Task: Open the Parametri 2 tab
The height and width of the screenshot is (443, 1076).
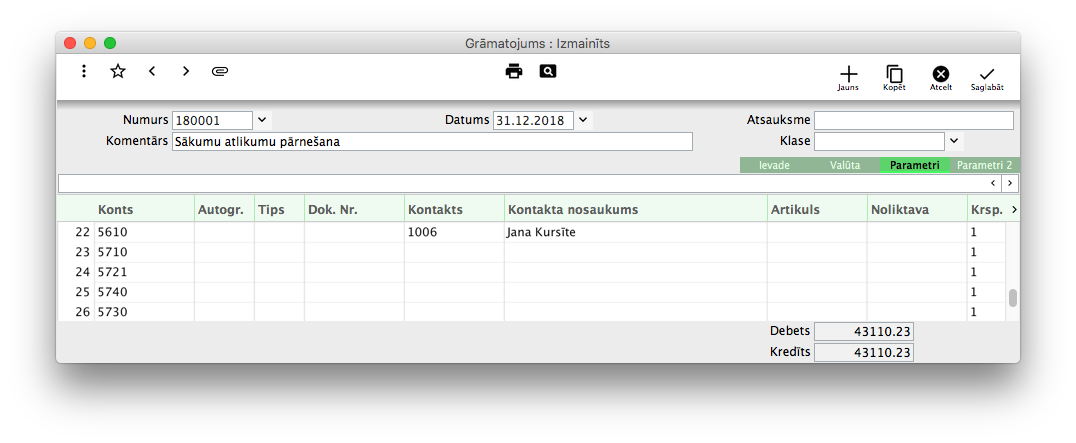Action: click(984, 165)
